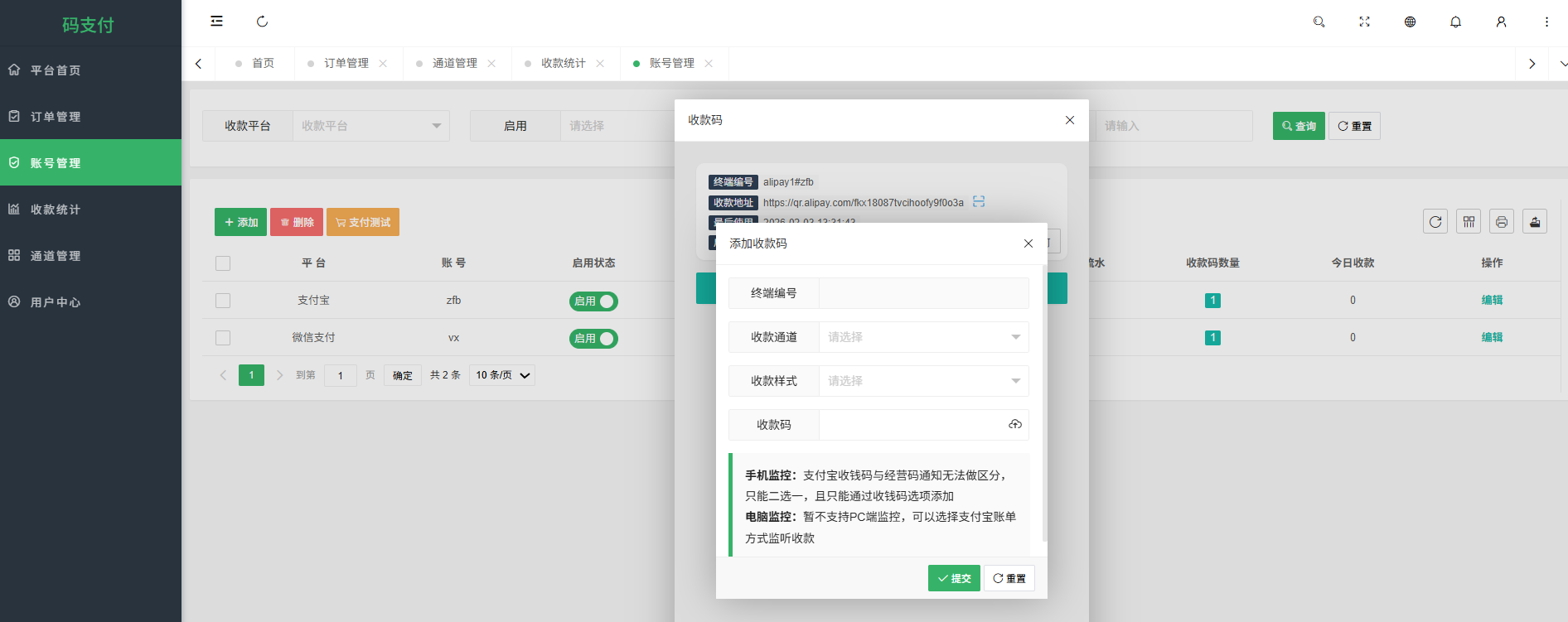Click the 查询 search button

click(1299, 126)
